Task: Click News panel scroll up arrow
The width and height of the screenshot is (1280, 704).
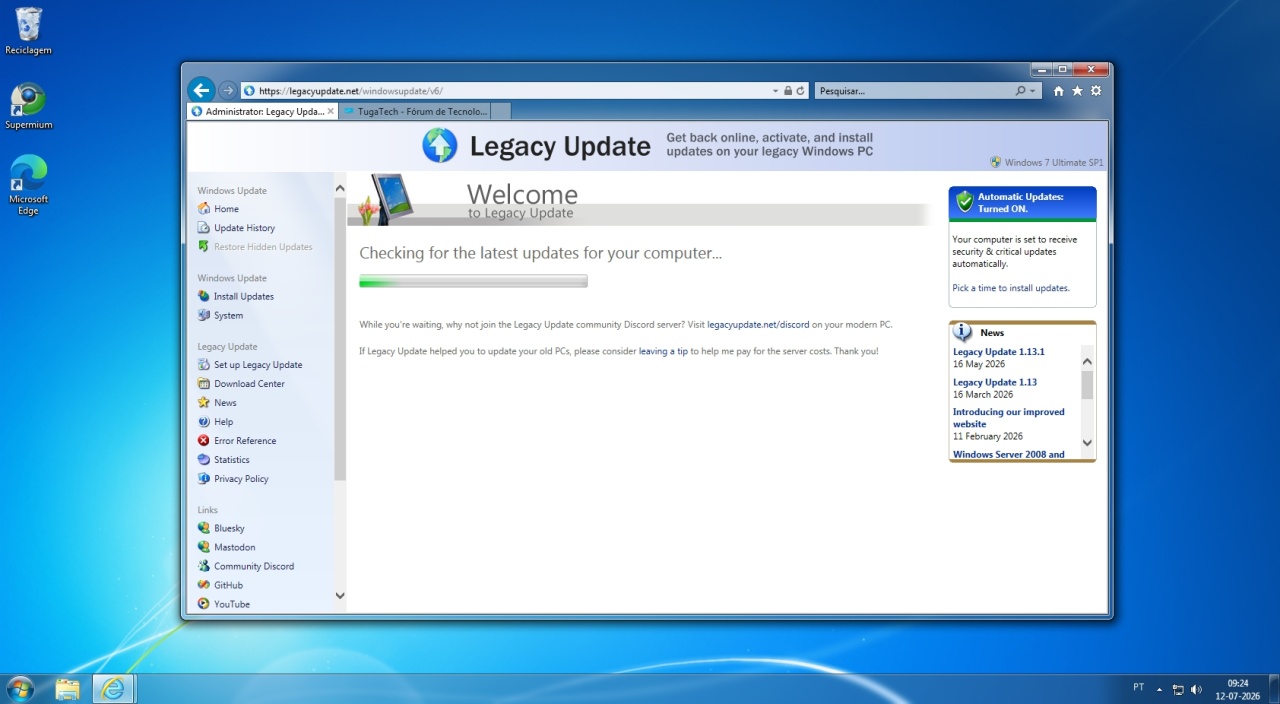Action: click(1088, 361)
